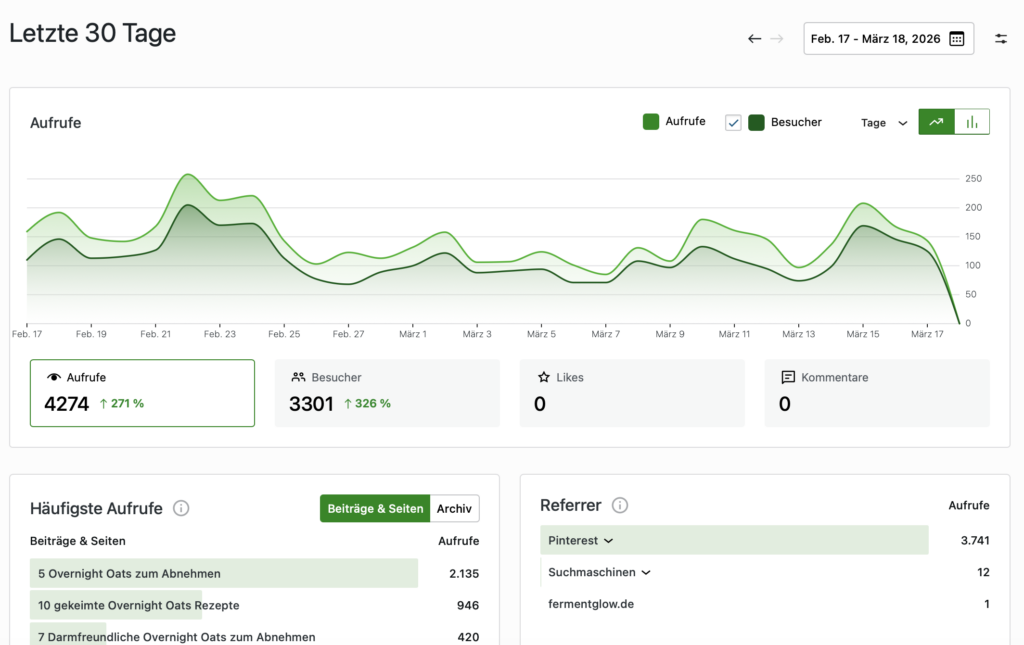
Task: Open the Tage period dropdown
Action: (x=884, y=123)
